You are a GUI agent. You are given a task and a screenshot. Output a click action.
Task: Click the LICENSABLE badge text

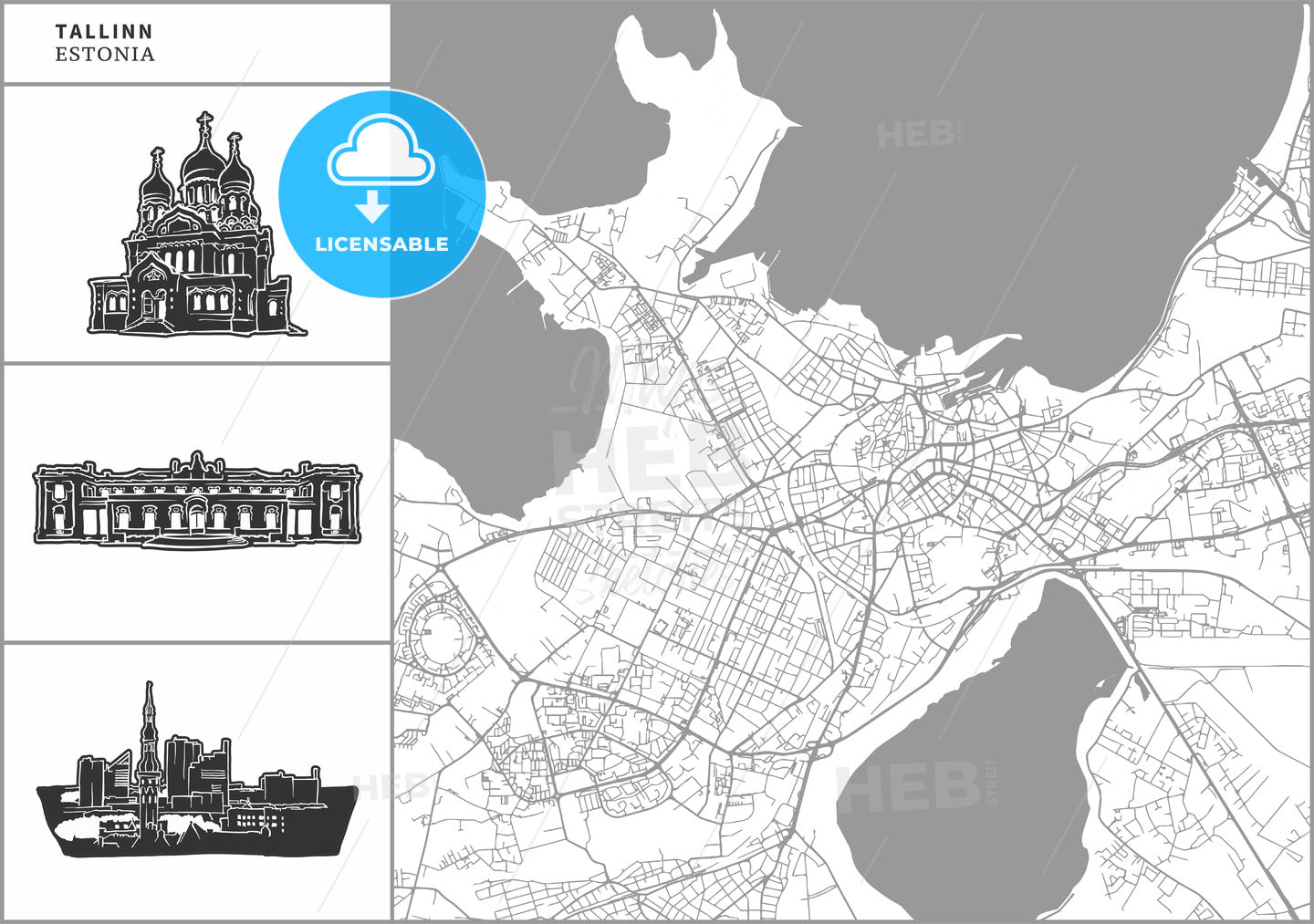[x=381, y=244]
